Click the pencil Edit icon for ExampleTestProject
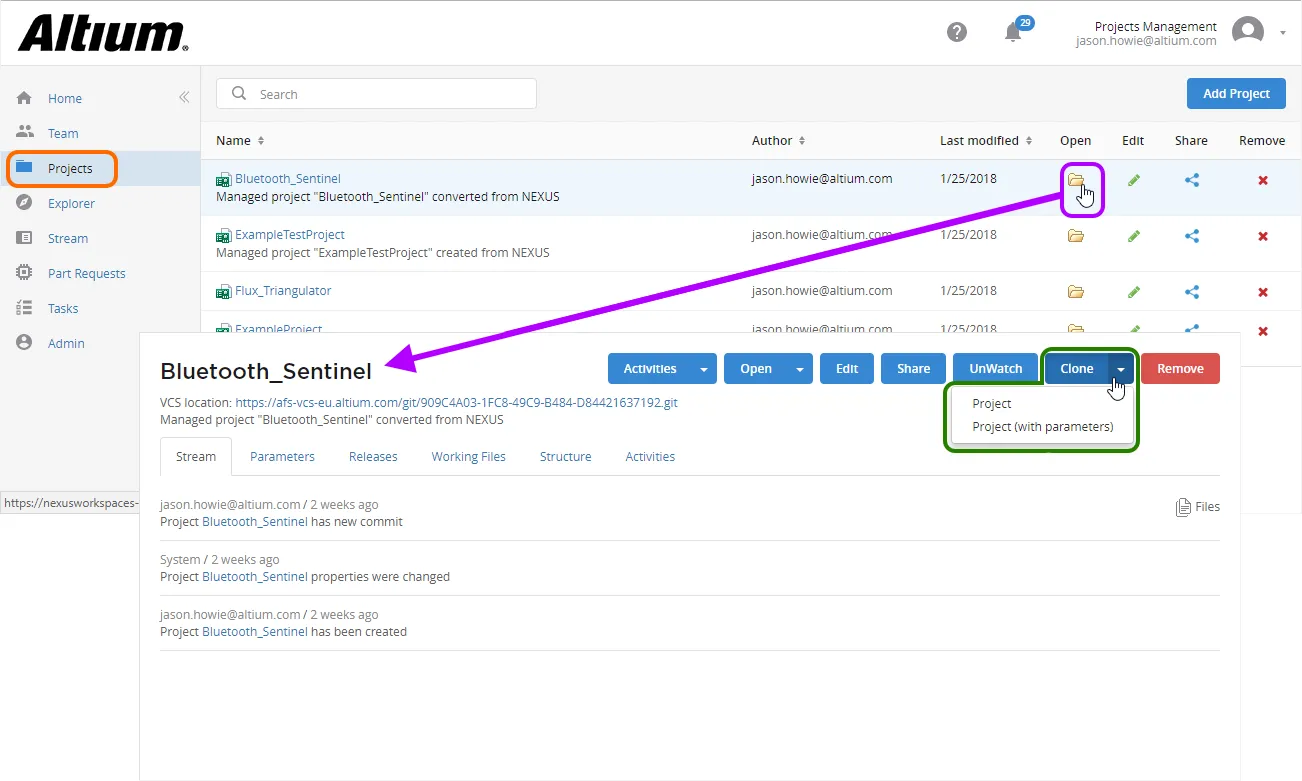Screen dimensions: 1302x781 (x=1133, y=236)
